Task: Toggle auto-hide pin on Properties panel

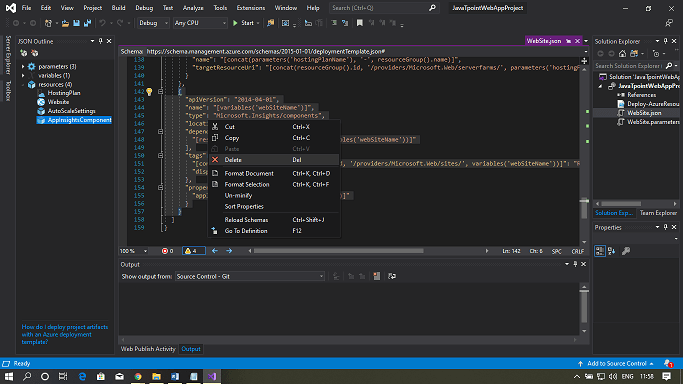Action: [666, 227]
